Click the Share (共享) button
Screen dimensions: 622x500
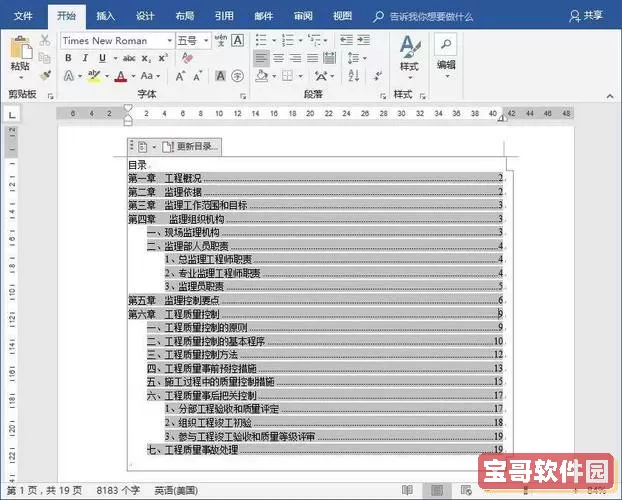pyautogui.click(x=586, y=16)
